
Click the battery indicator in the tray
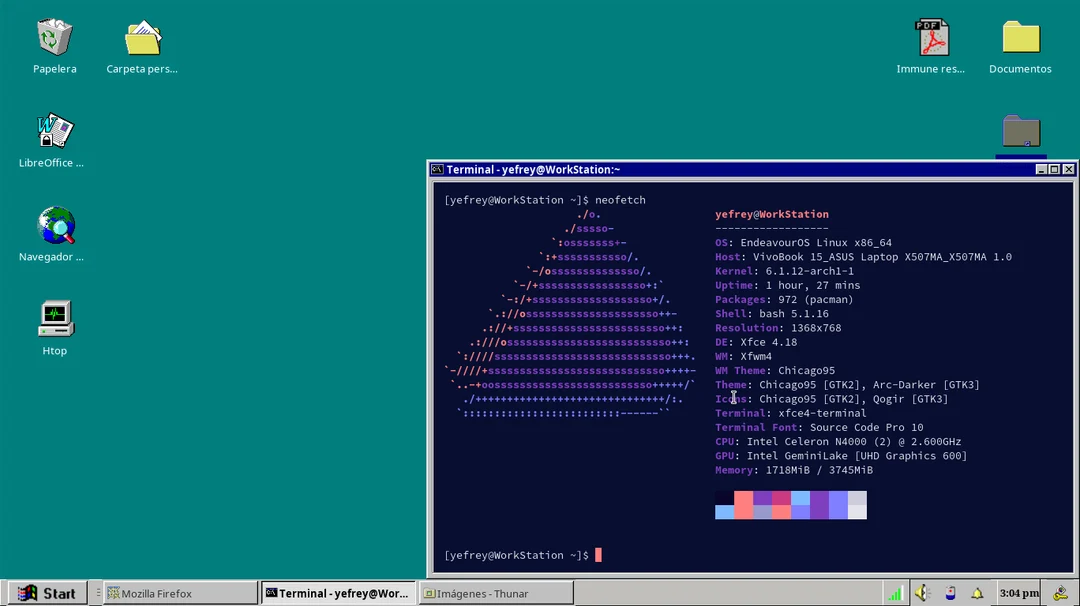pos(952,592)
